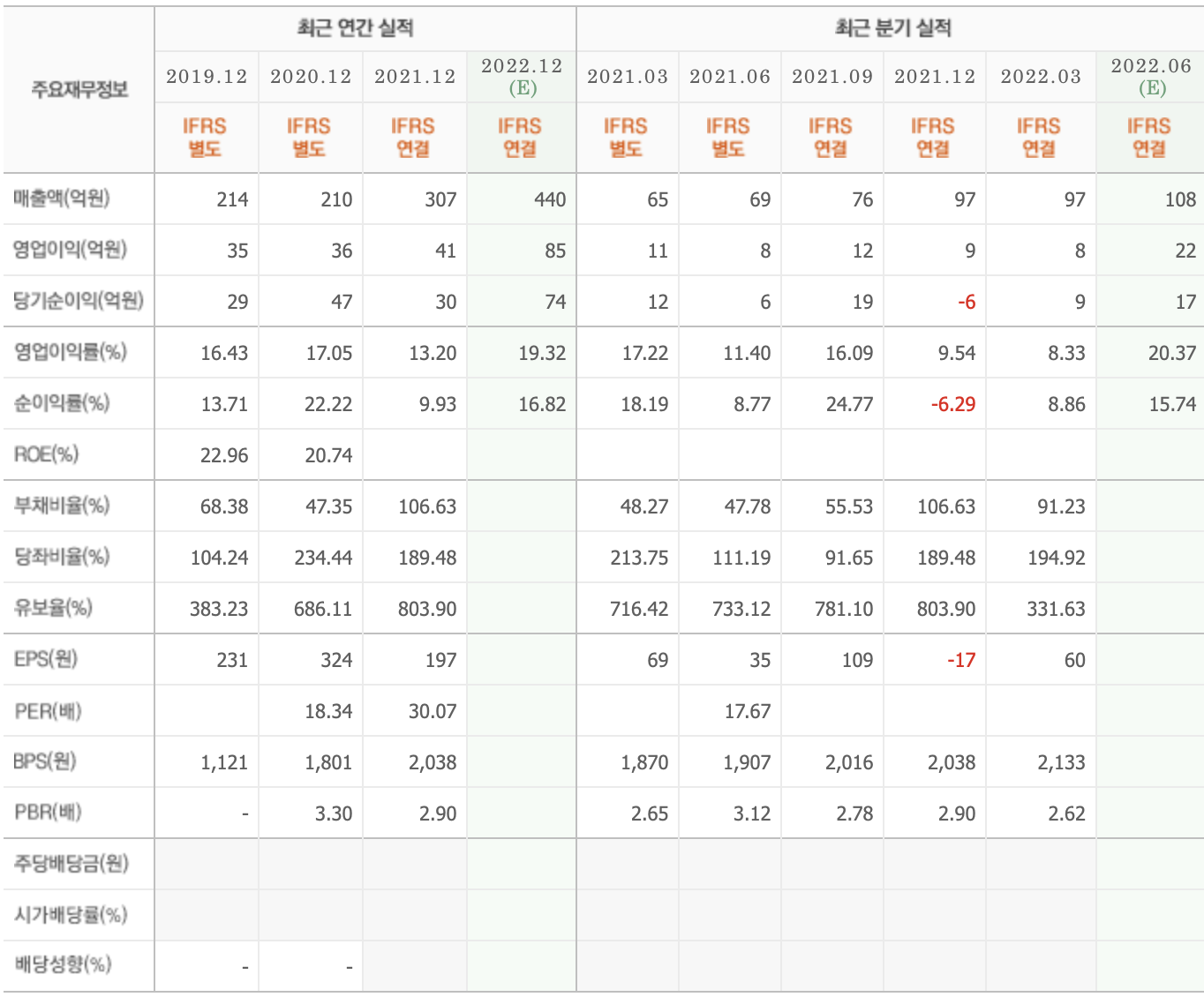Screen dimensions: 1204x997
Task: Click IFRS 별도 label under 2019.12
Action: pyautogui.click(x=205, y=138)
